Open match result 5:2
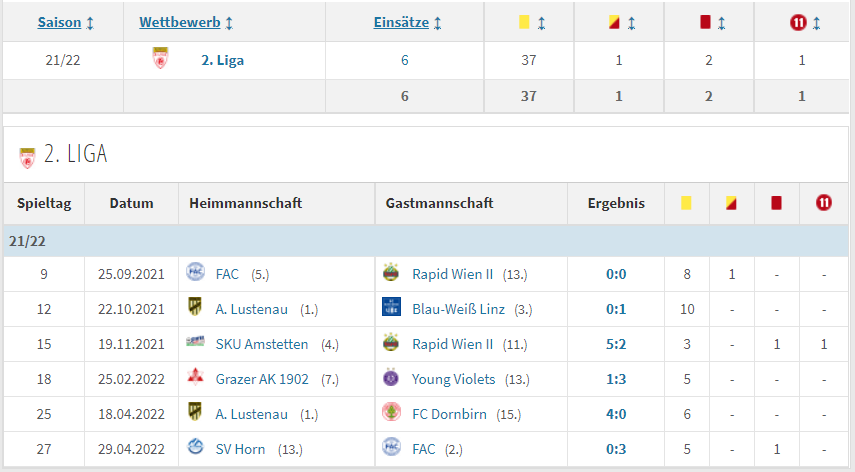Screen dimensions: 855x472 point(616,344)
